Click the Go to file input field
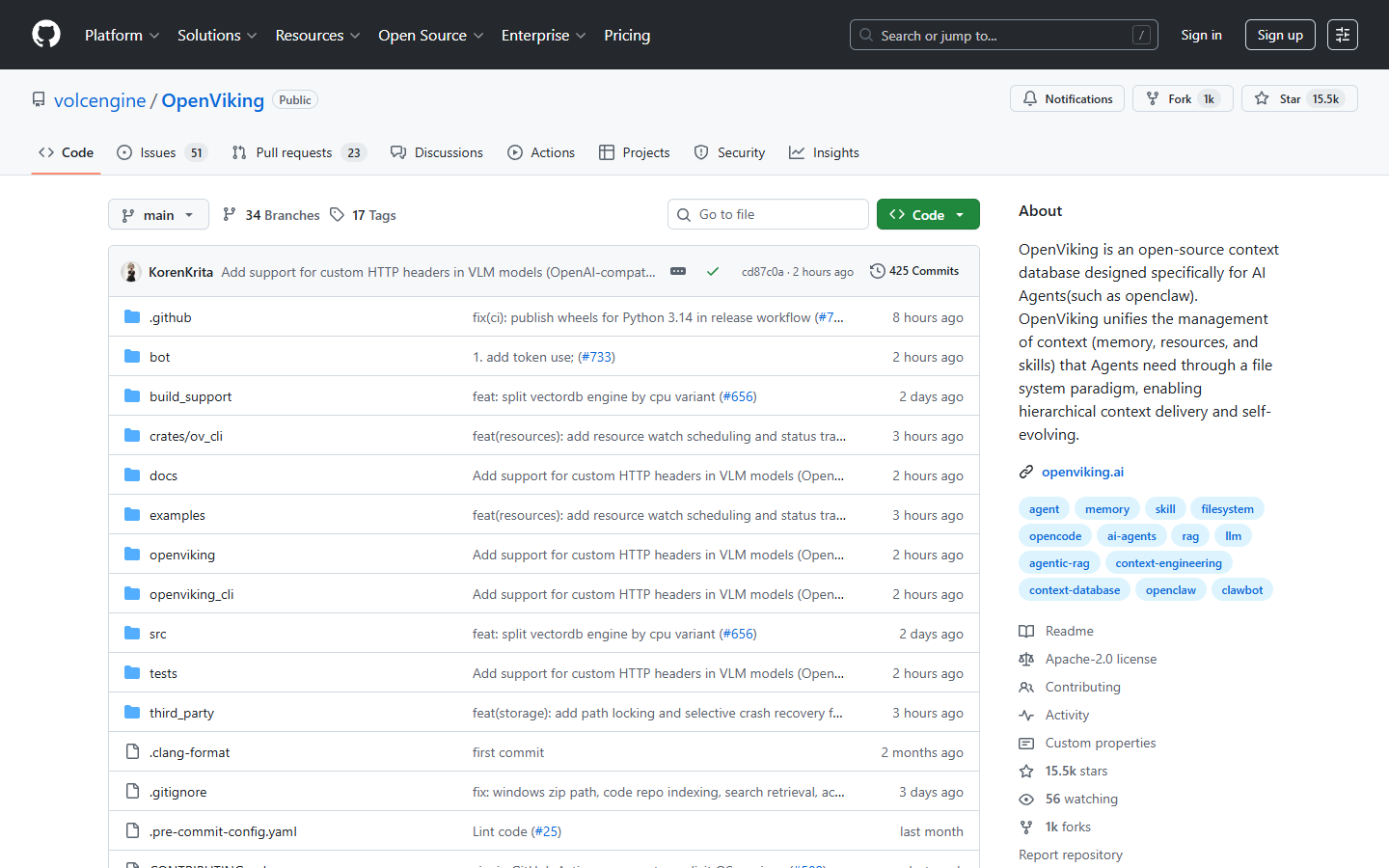1389x868 pixels. tap(768, 213)
